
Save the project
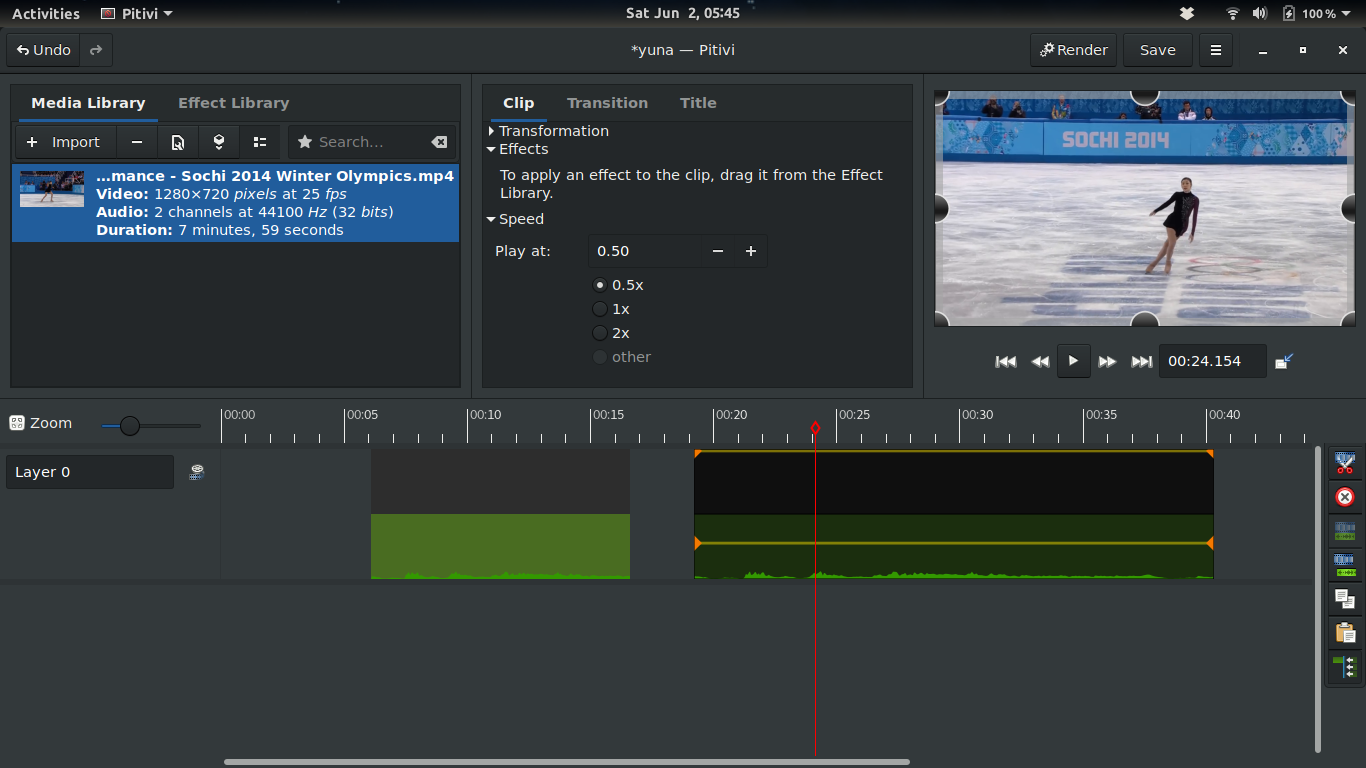tap(1158, 50)
